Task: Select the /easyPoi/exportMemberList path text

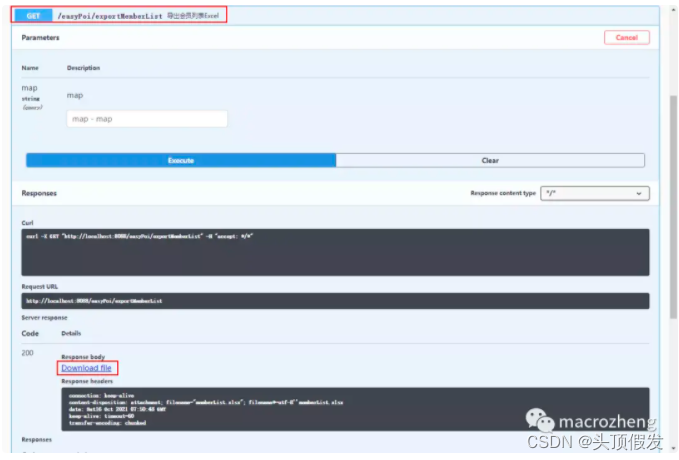Action: click(x=110, y=16)
